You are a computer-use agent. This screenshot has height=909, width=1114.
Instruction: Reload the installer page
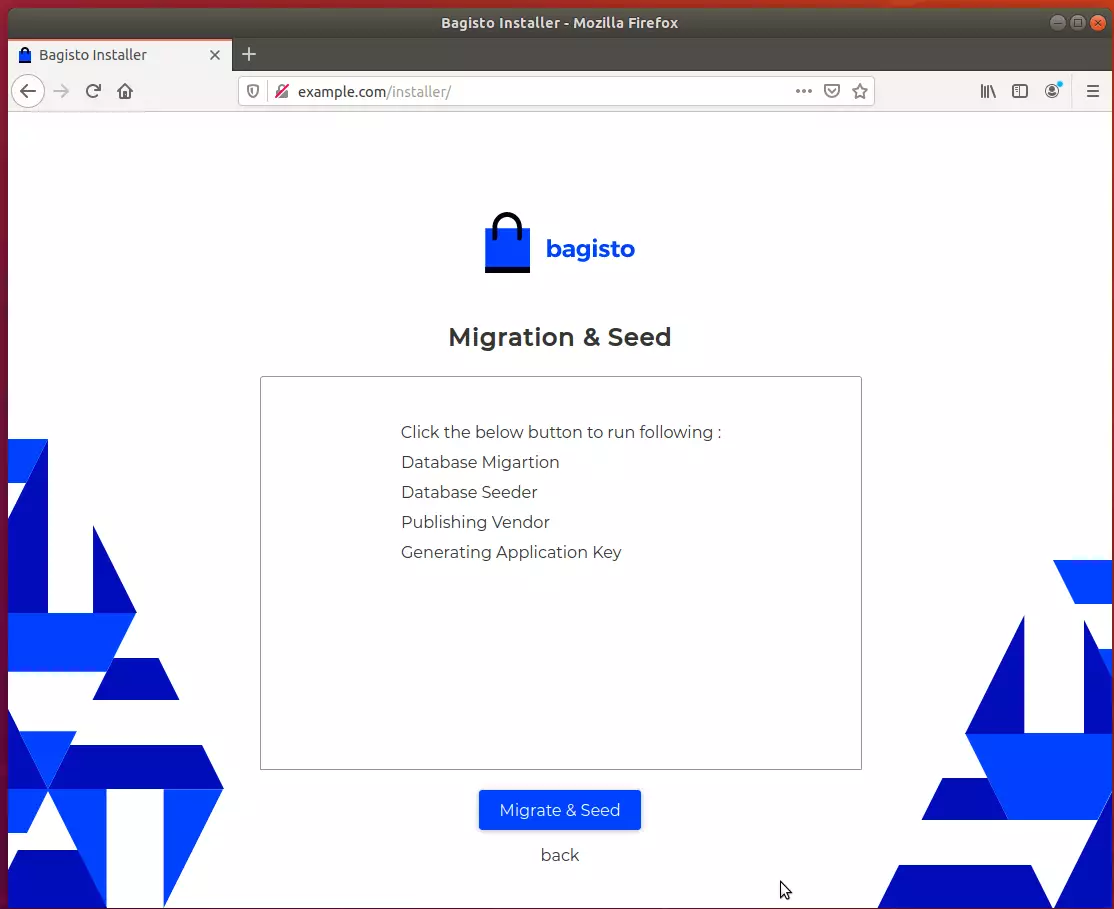(93, 91)
